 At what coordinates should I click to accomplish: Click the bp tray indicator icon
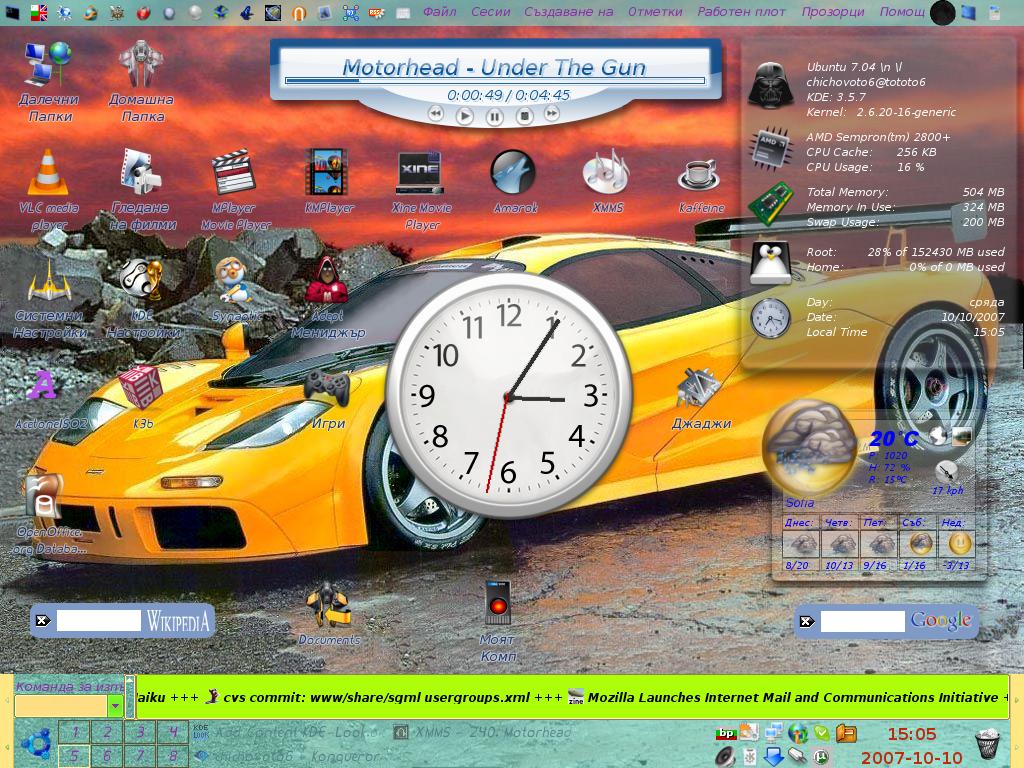pyautogui.click(x=726, y=734)
